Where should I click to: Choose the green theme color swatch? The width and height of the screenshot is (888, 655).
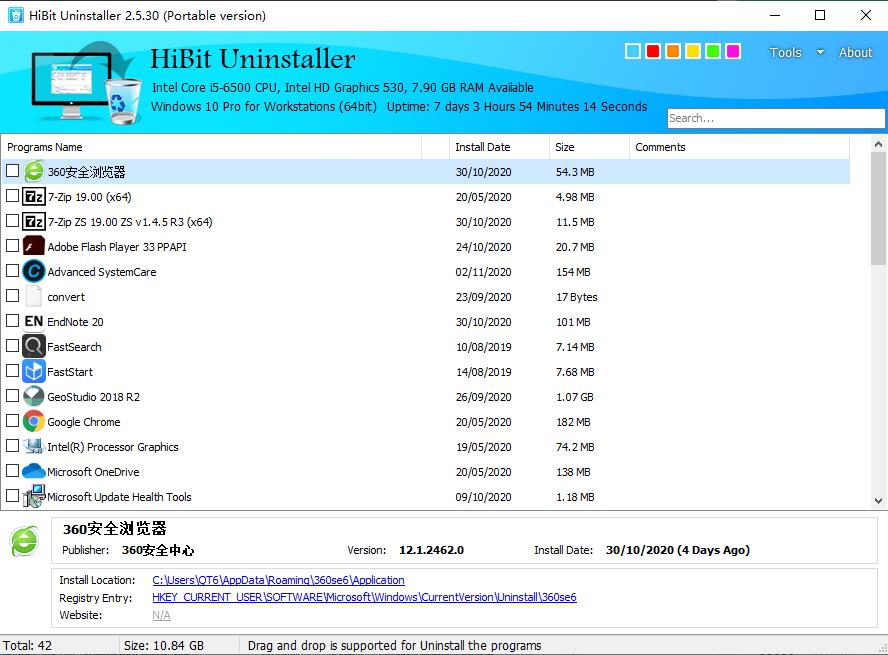[713, 51]
